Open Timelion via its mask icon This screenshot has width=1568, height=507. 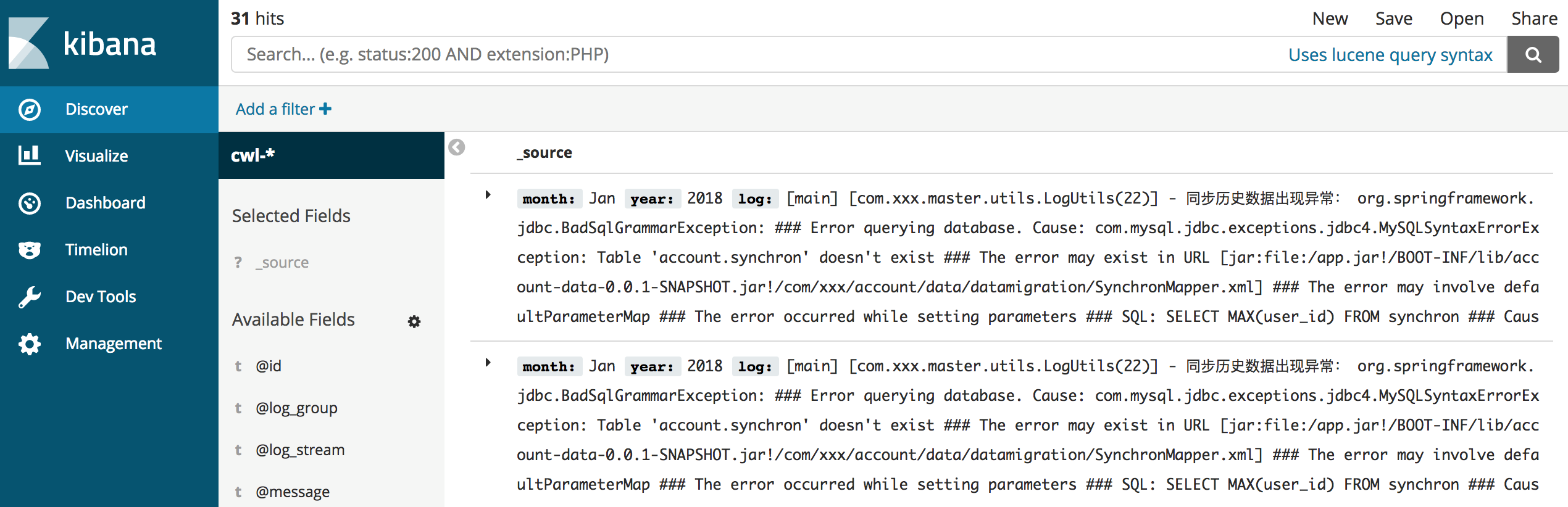pos(30,250)
